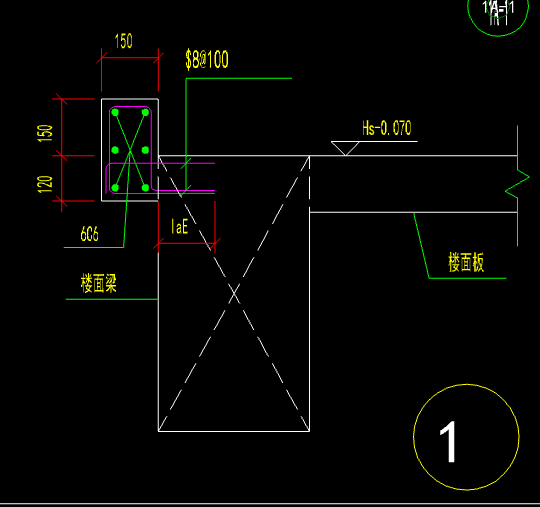This screenshot has width=540, height=507.
Task: Select the 6C6 rebar annotation
Action: click(x=89, y=234)
